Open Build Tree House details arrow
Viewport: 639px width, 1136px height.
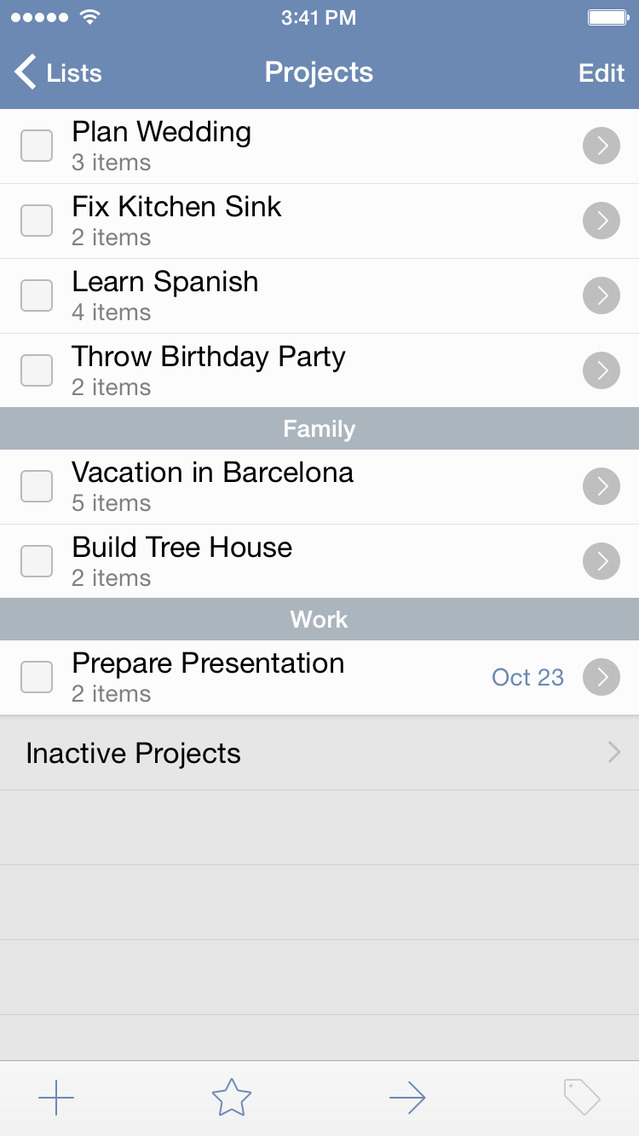click(601, 561)
